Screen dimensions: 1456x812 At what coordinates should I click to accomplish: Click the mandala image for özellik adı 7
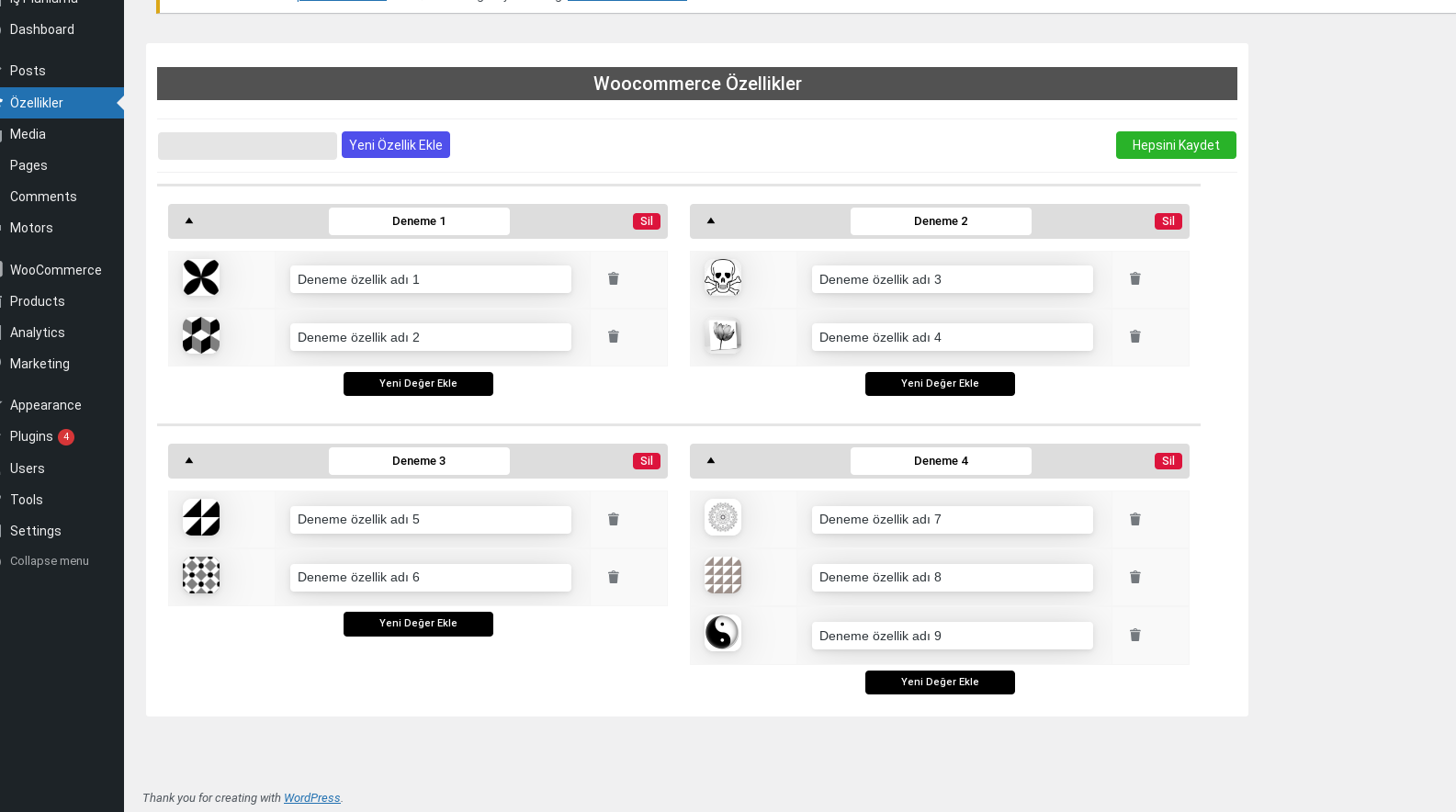[723, 517]
